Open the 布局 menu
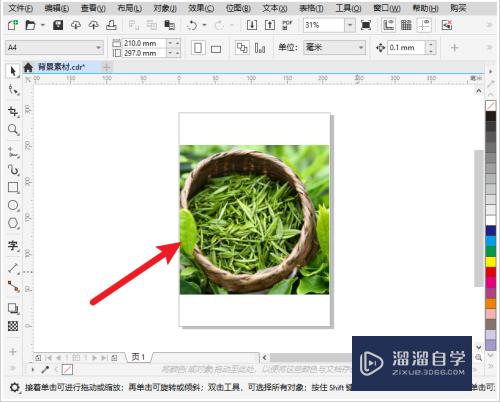 (x=129, y=8)
